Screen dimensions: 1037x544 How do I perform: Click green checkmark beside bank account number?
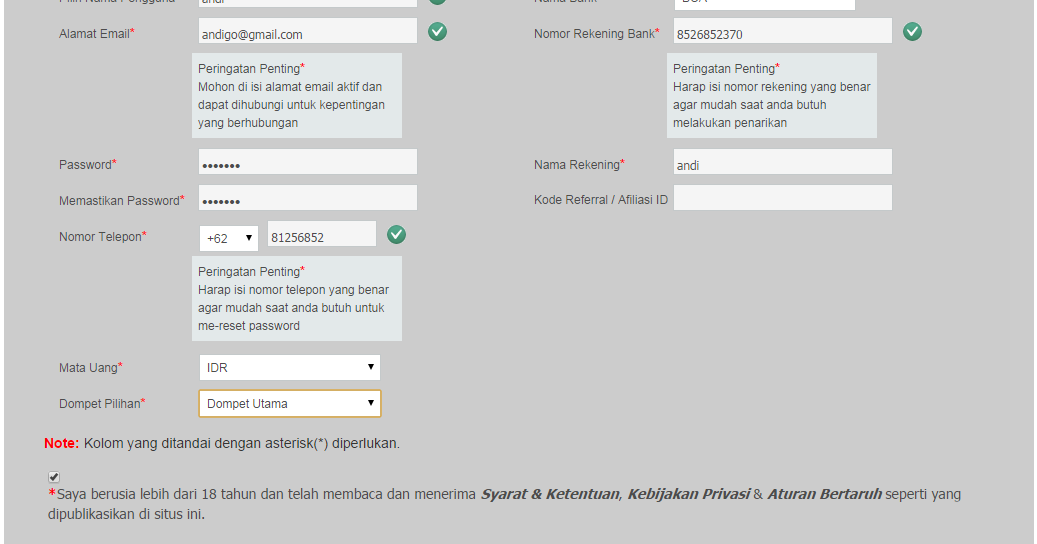point(912,31)
